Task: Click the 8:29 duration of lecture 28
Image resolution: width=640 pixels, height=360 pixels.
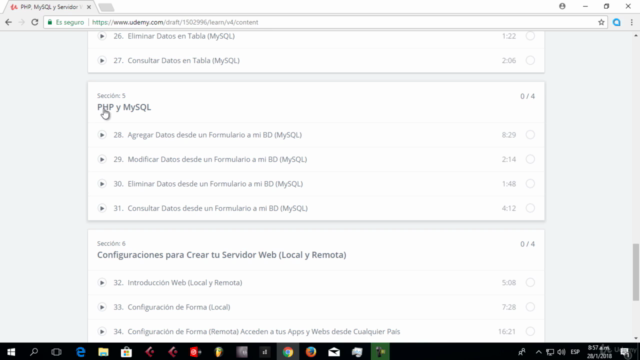Action: tap(509, 135)
